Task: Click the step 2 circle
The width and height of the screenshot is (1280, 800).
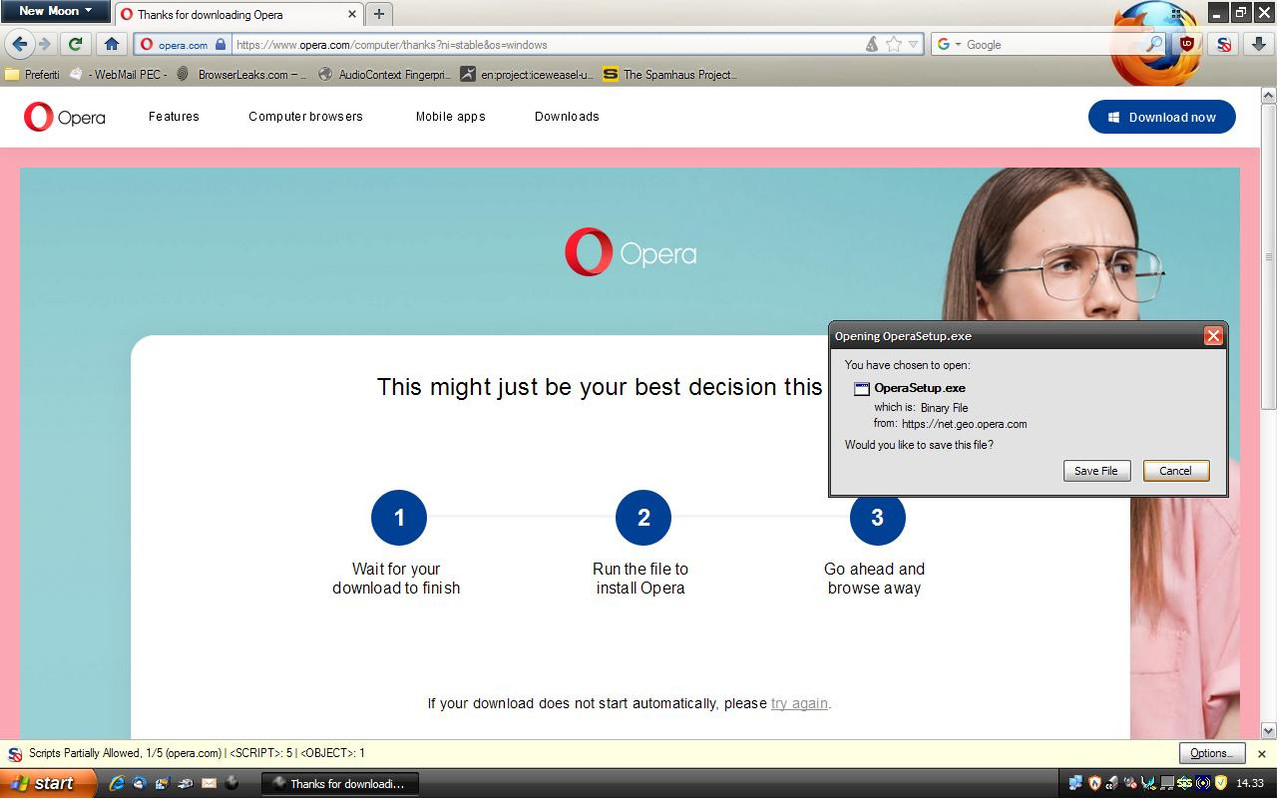Action: [643, 518]
